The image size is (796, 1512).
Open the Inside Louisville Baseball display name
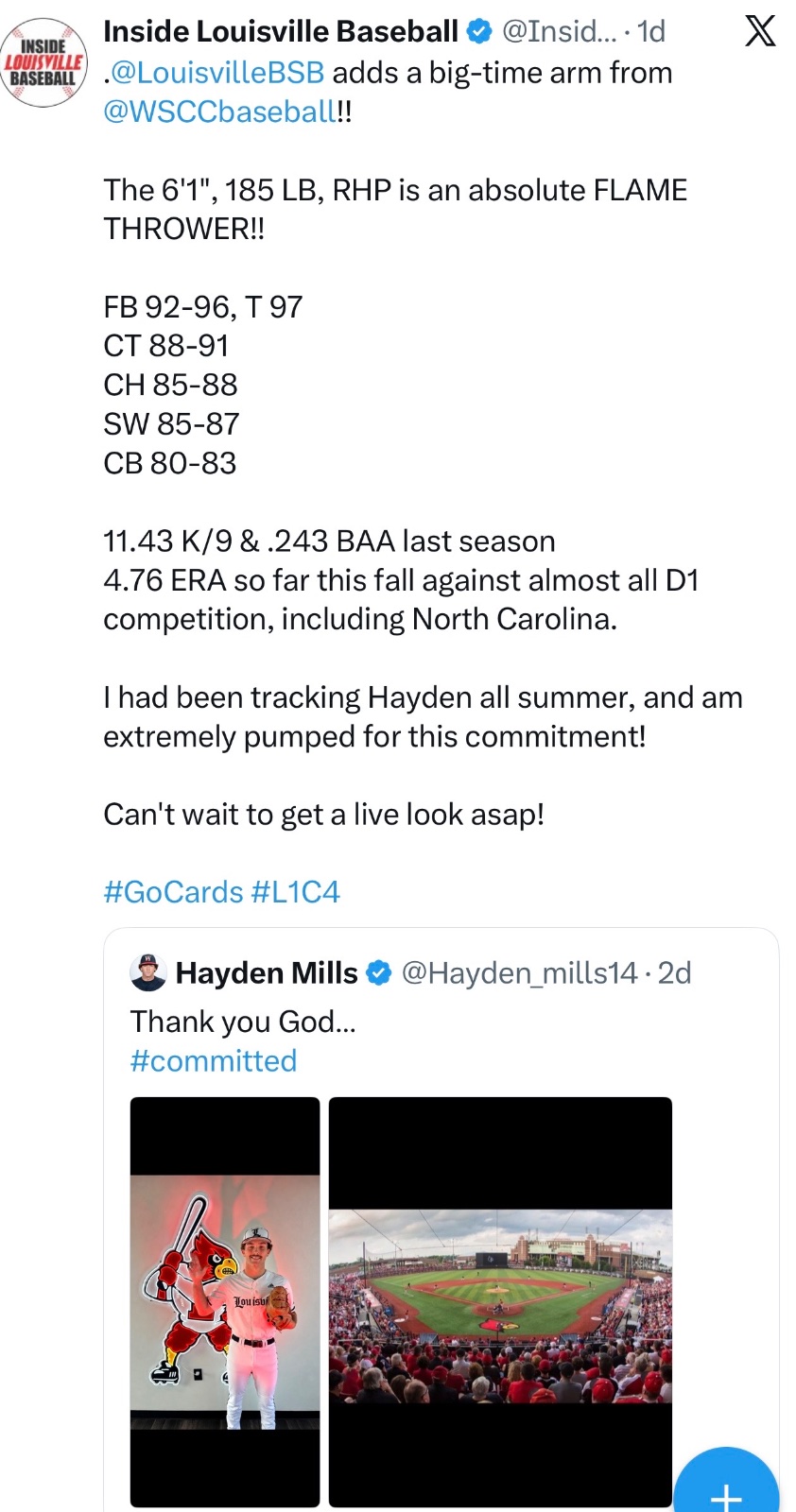[281, 31]
